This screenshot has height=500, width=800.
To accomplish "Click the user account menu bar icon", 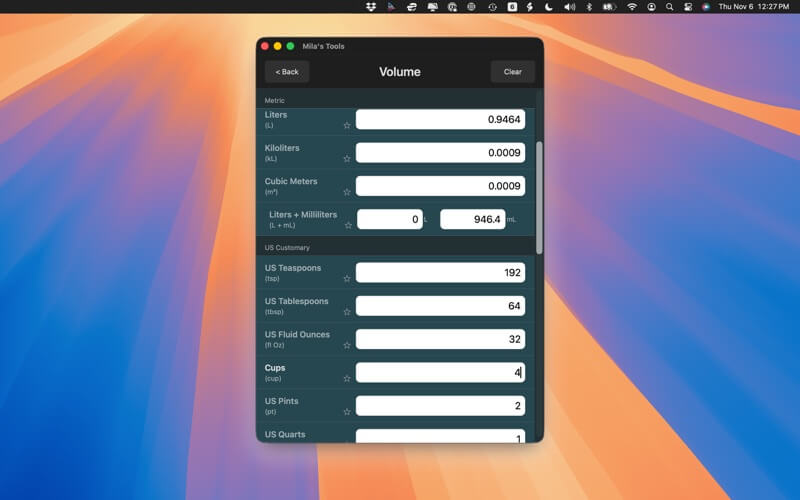I will click(x=651, y=7).
